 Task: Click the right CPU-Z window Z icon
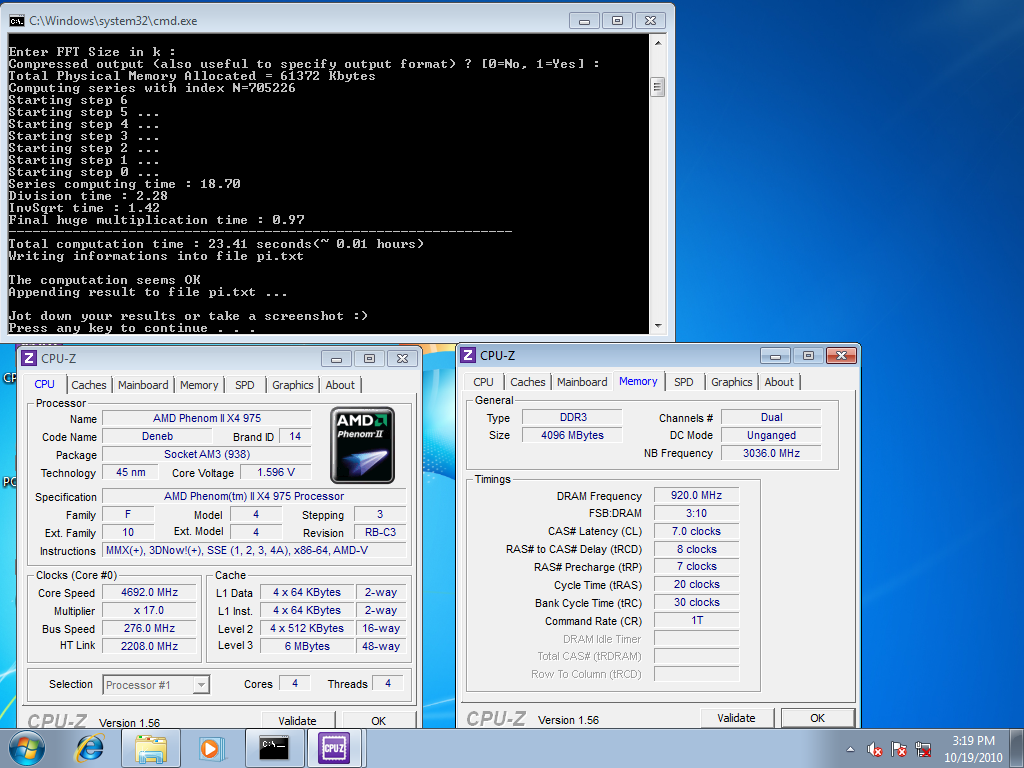tap(468, 355)
